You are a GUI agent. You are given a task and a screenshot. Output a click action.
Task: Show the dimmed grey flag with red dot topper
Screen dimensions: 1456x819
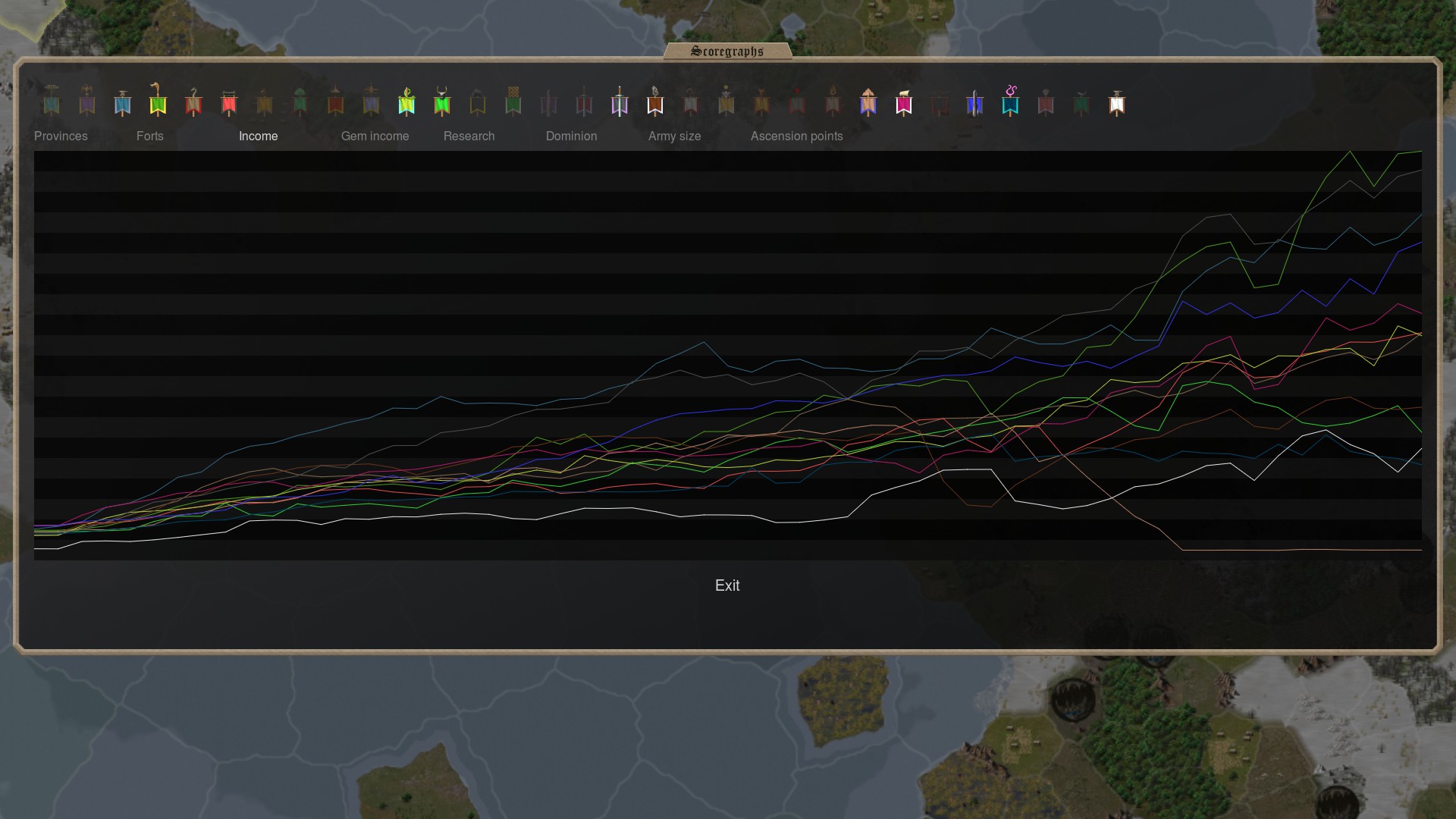coord(797,102)
